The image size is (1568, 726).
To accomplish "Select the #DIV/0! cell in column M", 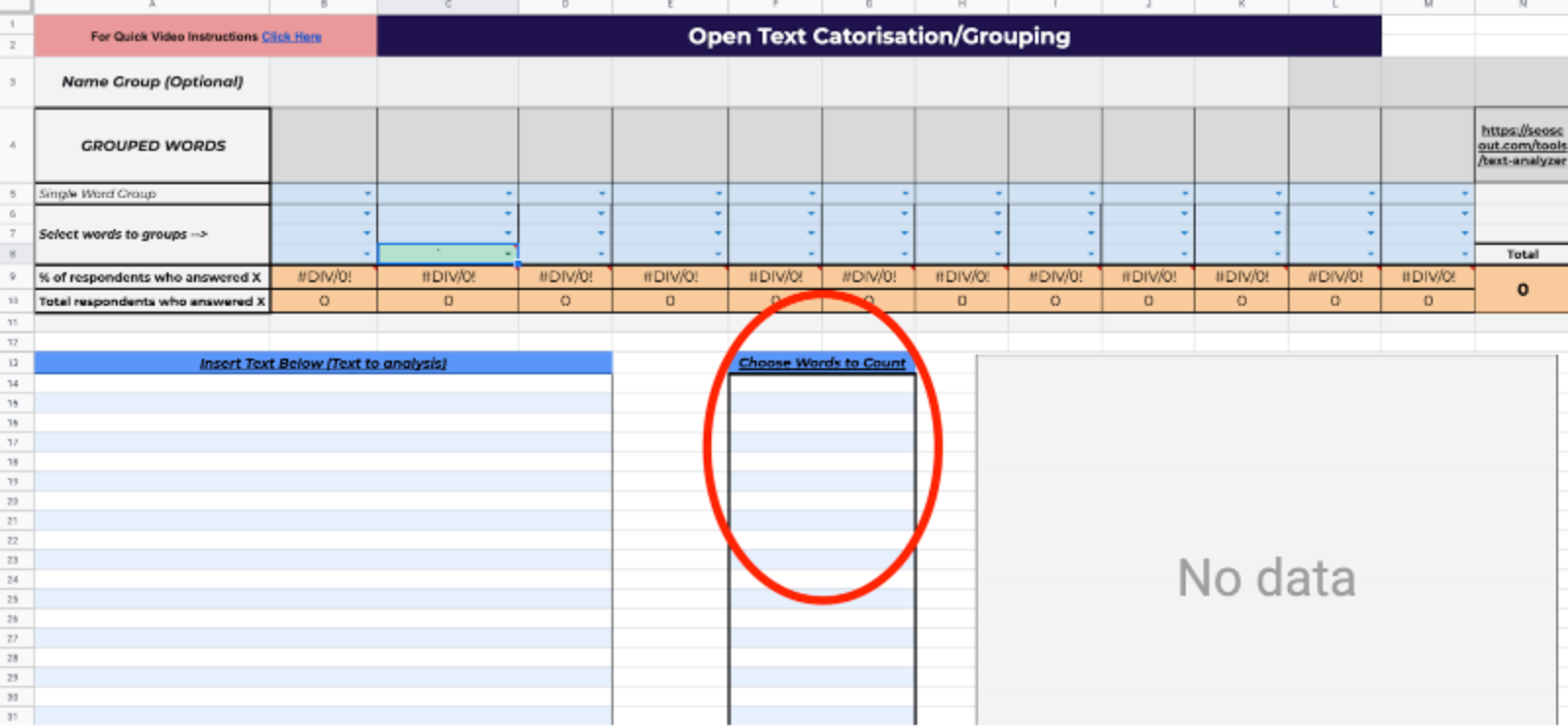I will 1428,277.
